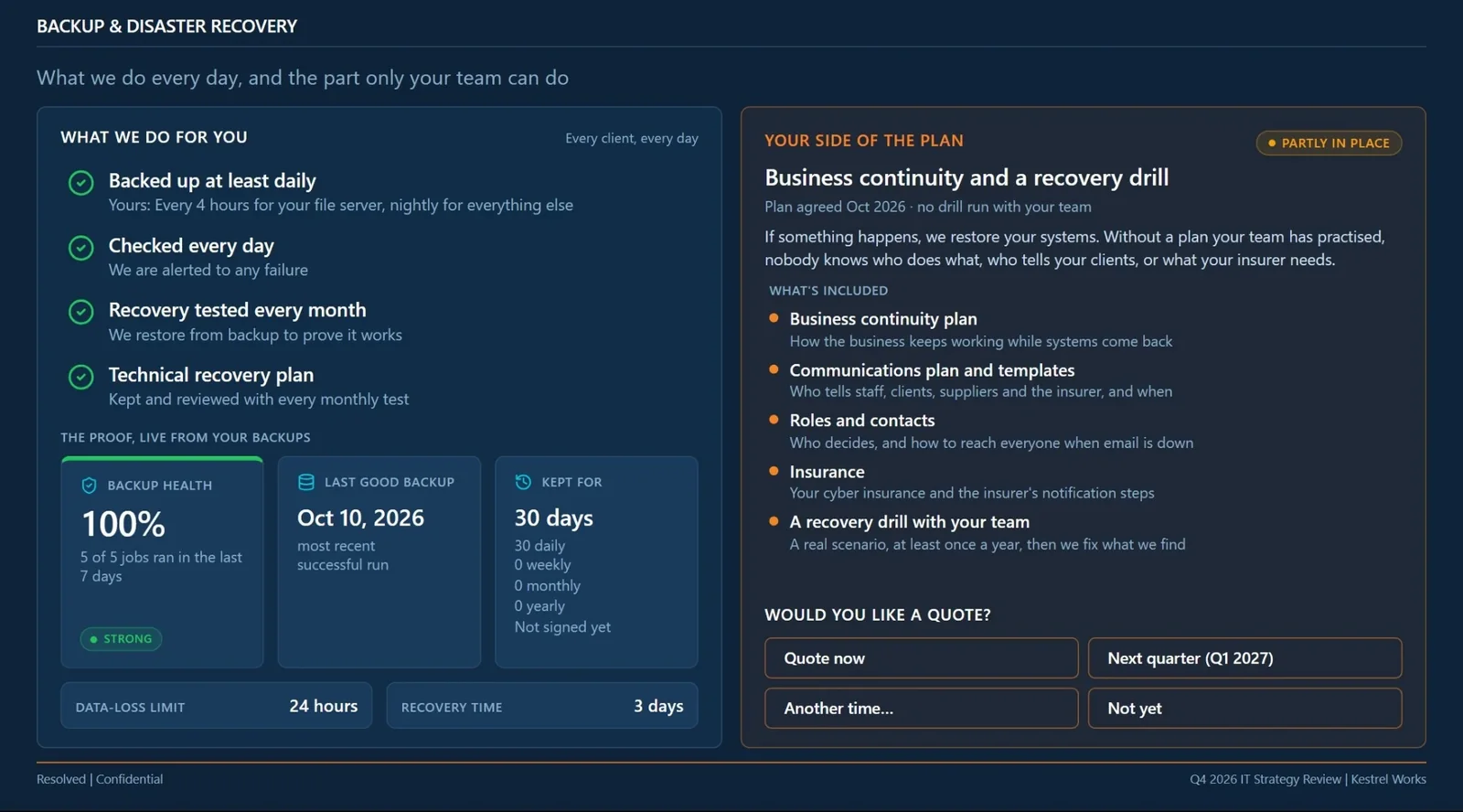Viewport: 1463px width, 812px height.
Task: Click the Q4 2026 IT Strategy Review footer
Action: point(1308,779)
